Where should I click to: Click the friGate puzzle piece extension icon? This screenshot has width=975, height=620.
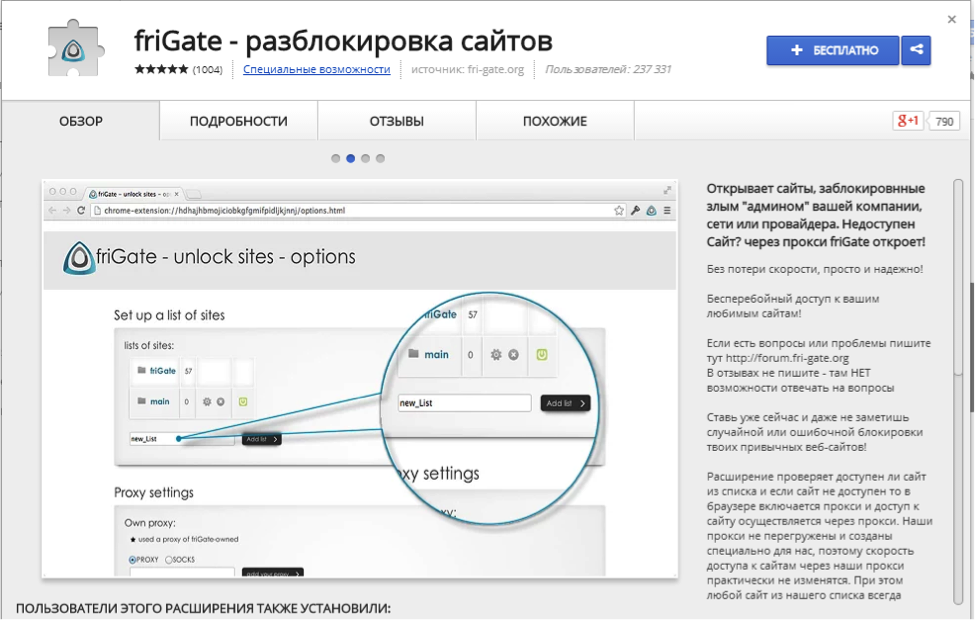[x=75, y=49]
